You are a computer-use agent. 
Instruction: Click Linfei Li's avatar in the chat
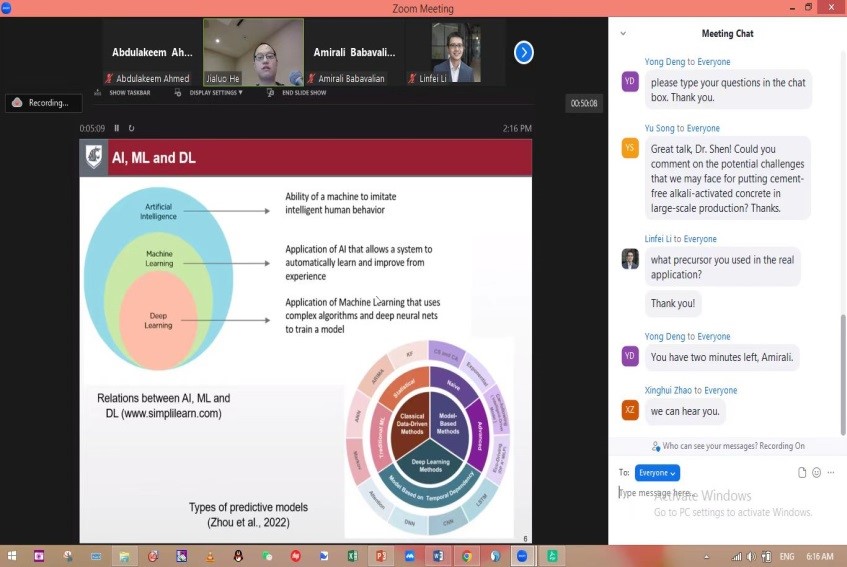click(630, 259)
